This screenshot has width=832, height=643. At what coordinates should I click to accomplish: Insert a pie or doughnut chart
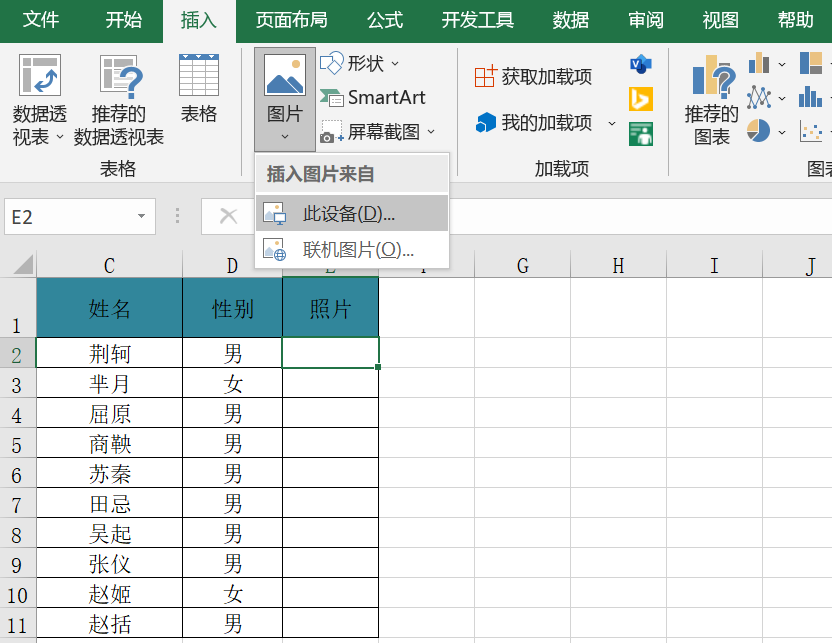coord(759,131)
